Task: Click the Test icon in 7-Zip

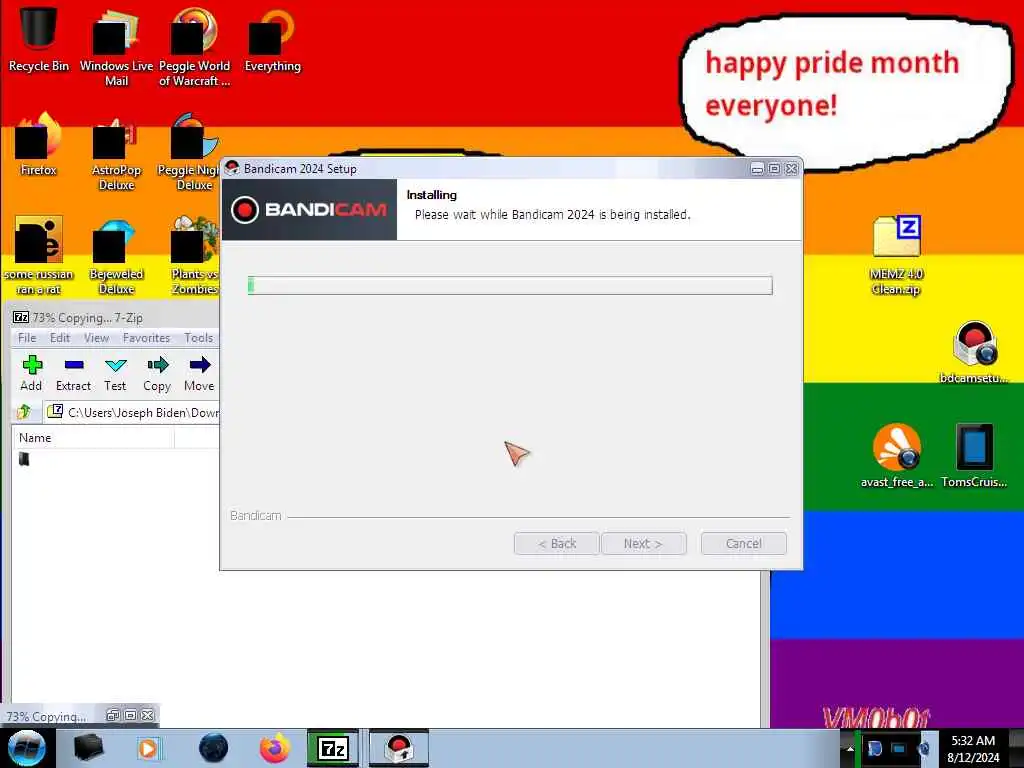Action: tap(115, 374)
